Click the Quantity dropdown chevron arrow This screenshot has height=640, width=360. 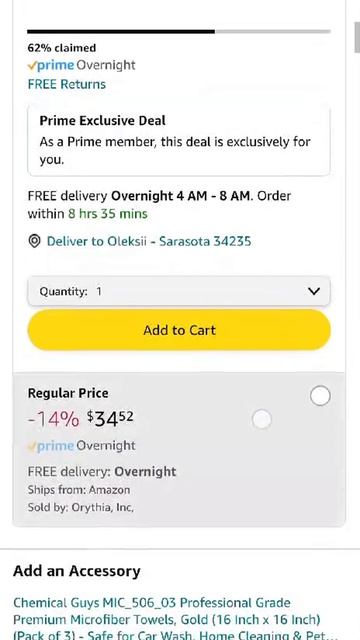click(x=313, y=291)
